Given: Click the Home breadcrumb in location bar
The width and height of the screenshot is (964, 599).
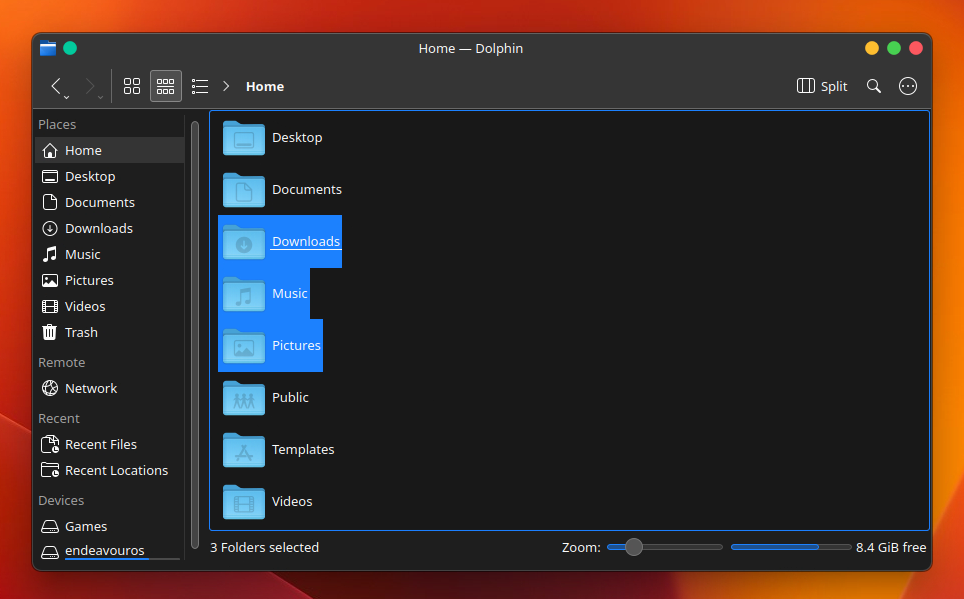Looking at the screenshot, I should [x=265, y=87].
